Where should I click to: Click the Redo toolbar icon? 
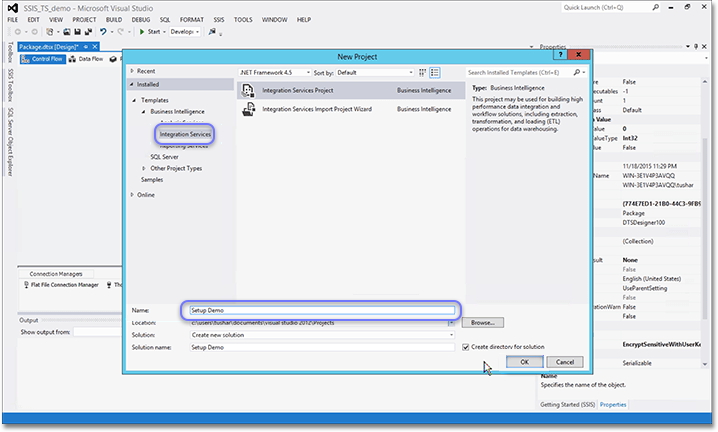click(x=120, y=32)
